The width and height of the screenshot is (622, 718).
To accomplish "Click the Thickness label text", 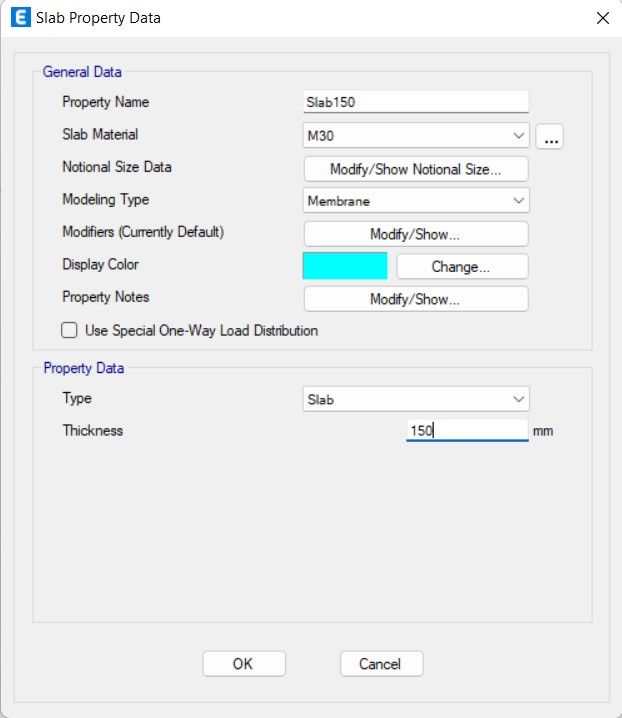I will [x=93, y=430].
